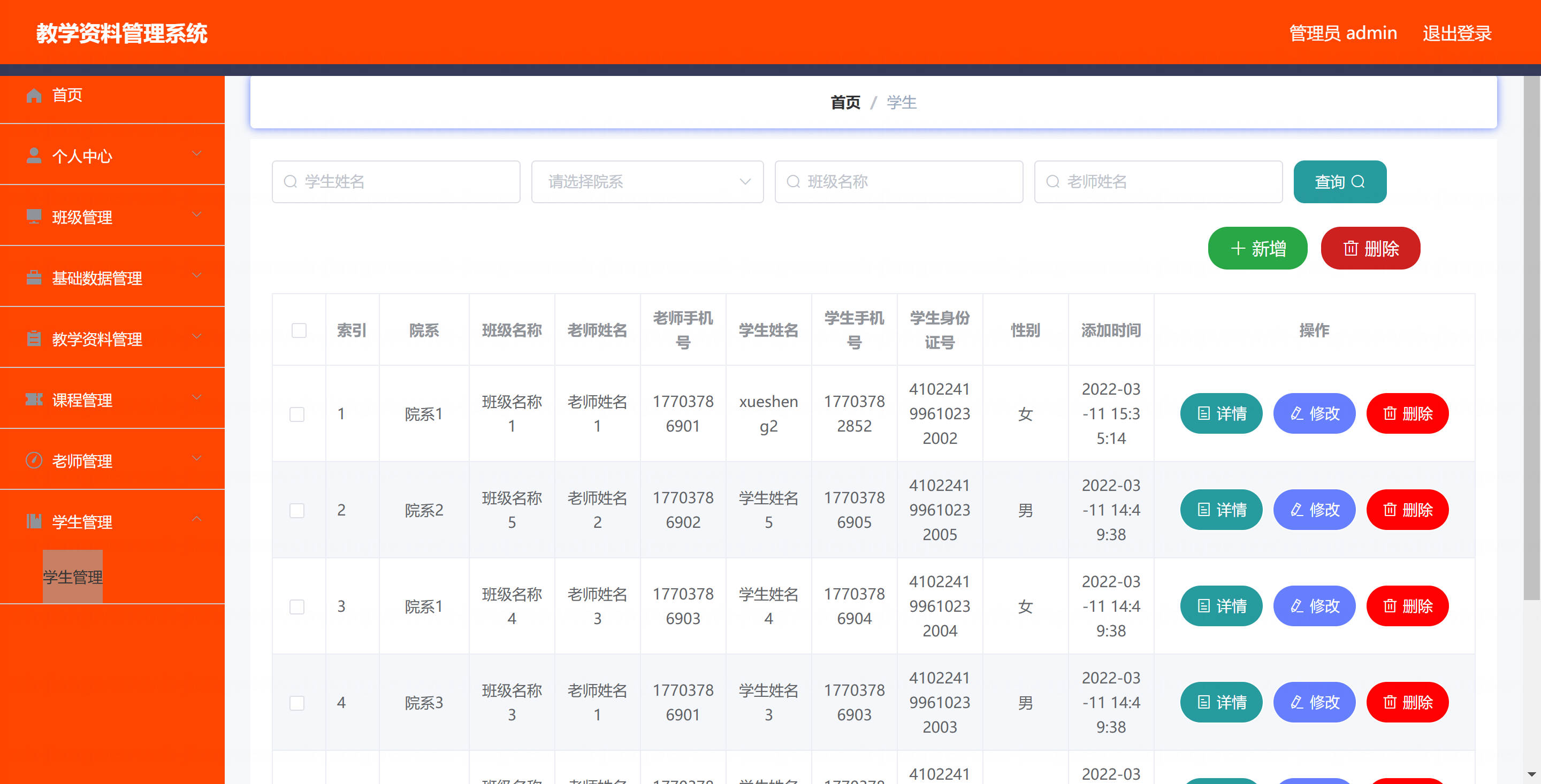The image size is (1541, 784).
Task: Click the pencil icon of row 2 修改
Action: coord(1297,510)
